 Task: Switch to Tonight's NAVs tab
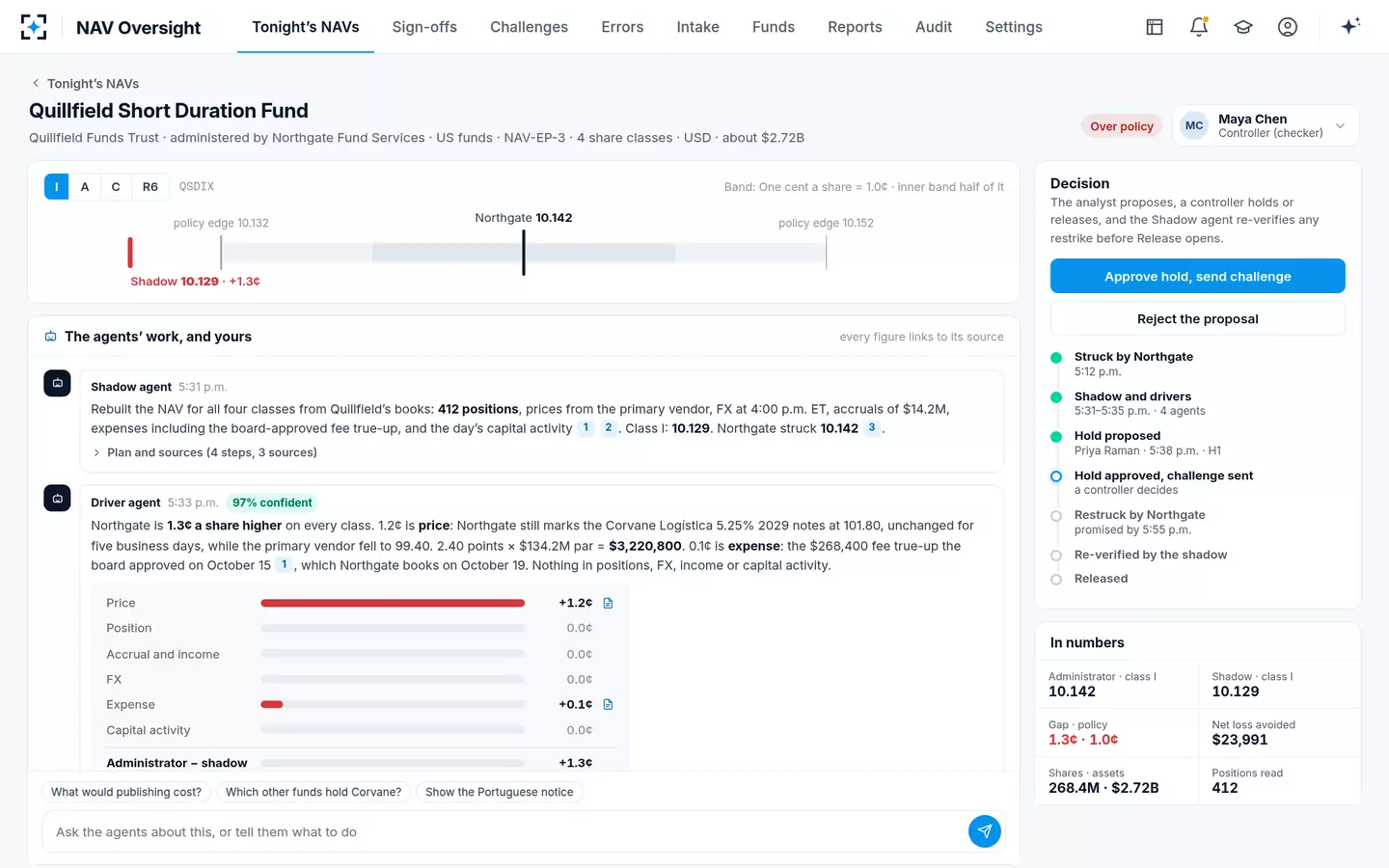pyautogui.click(x=306, y=27)
